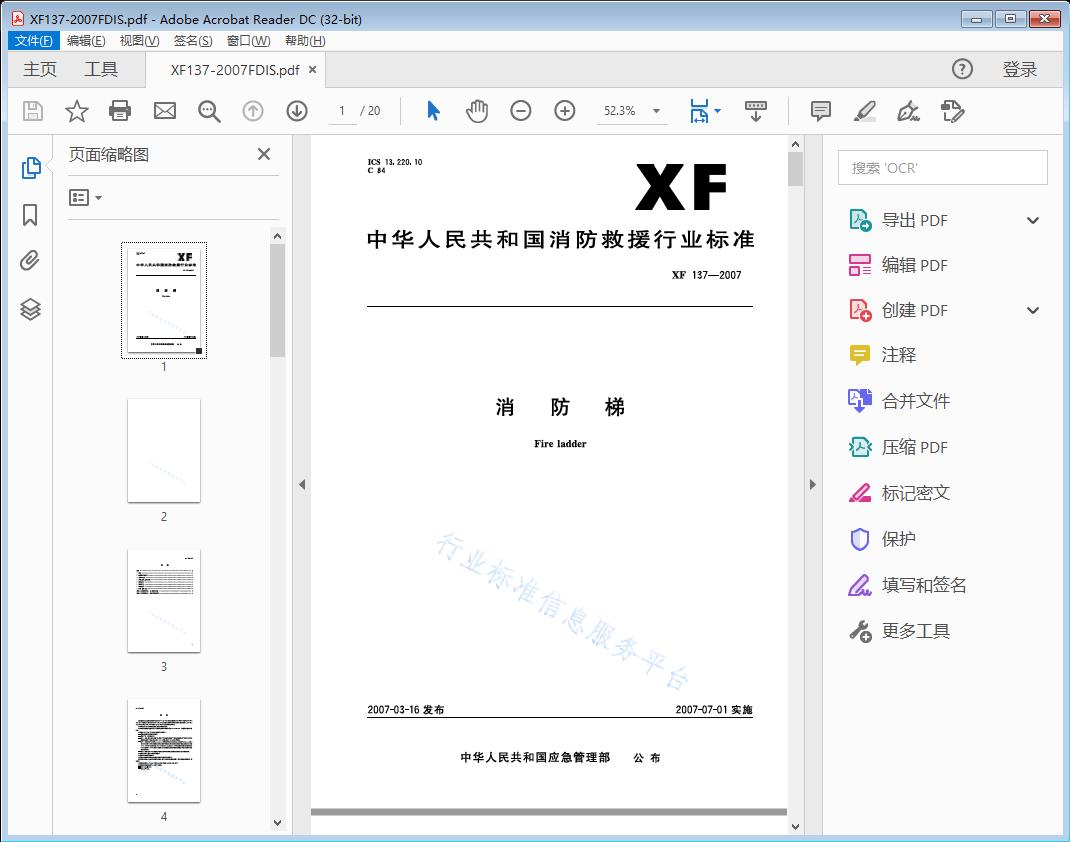Print the open PDF document

[120, 111]
